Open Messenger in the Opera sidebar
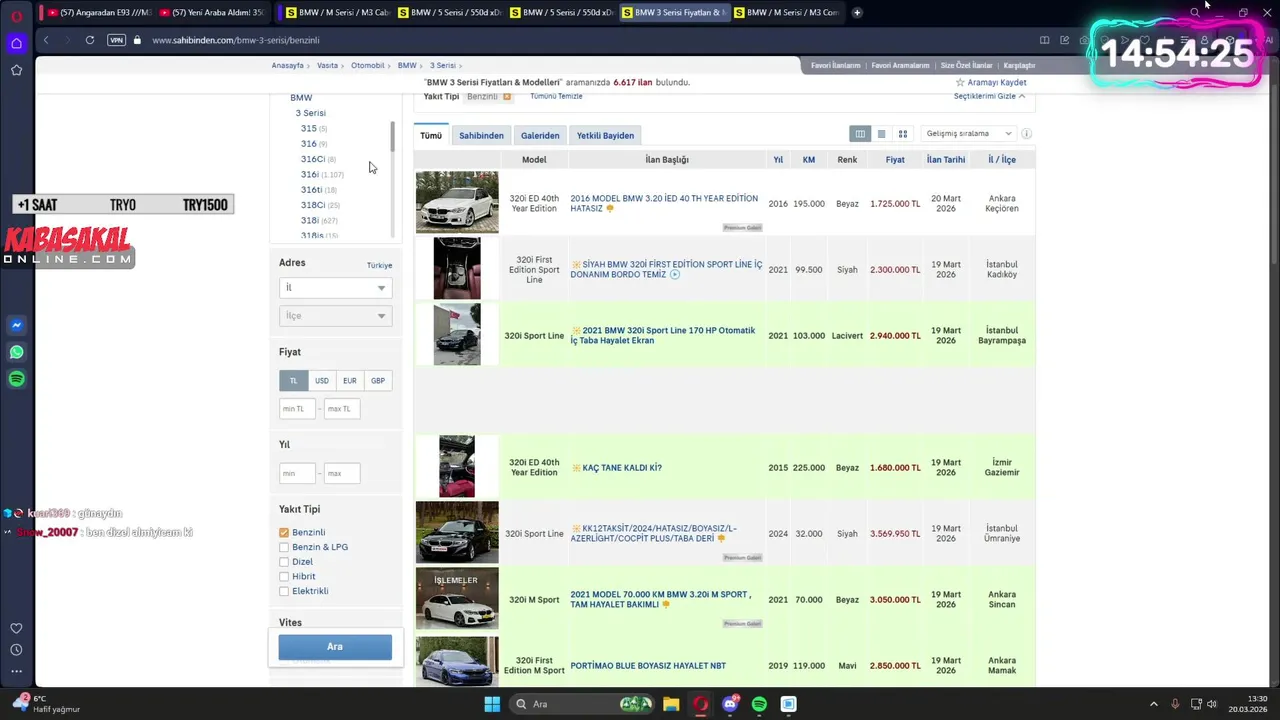1280x720 pixels. click(16, 325)
